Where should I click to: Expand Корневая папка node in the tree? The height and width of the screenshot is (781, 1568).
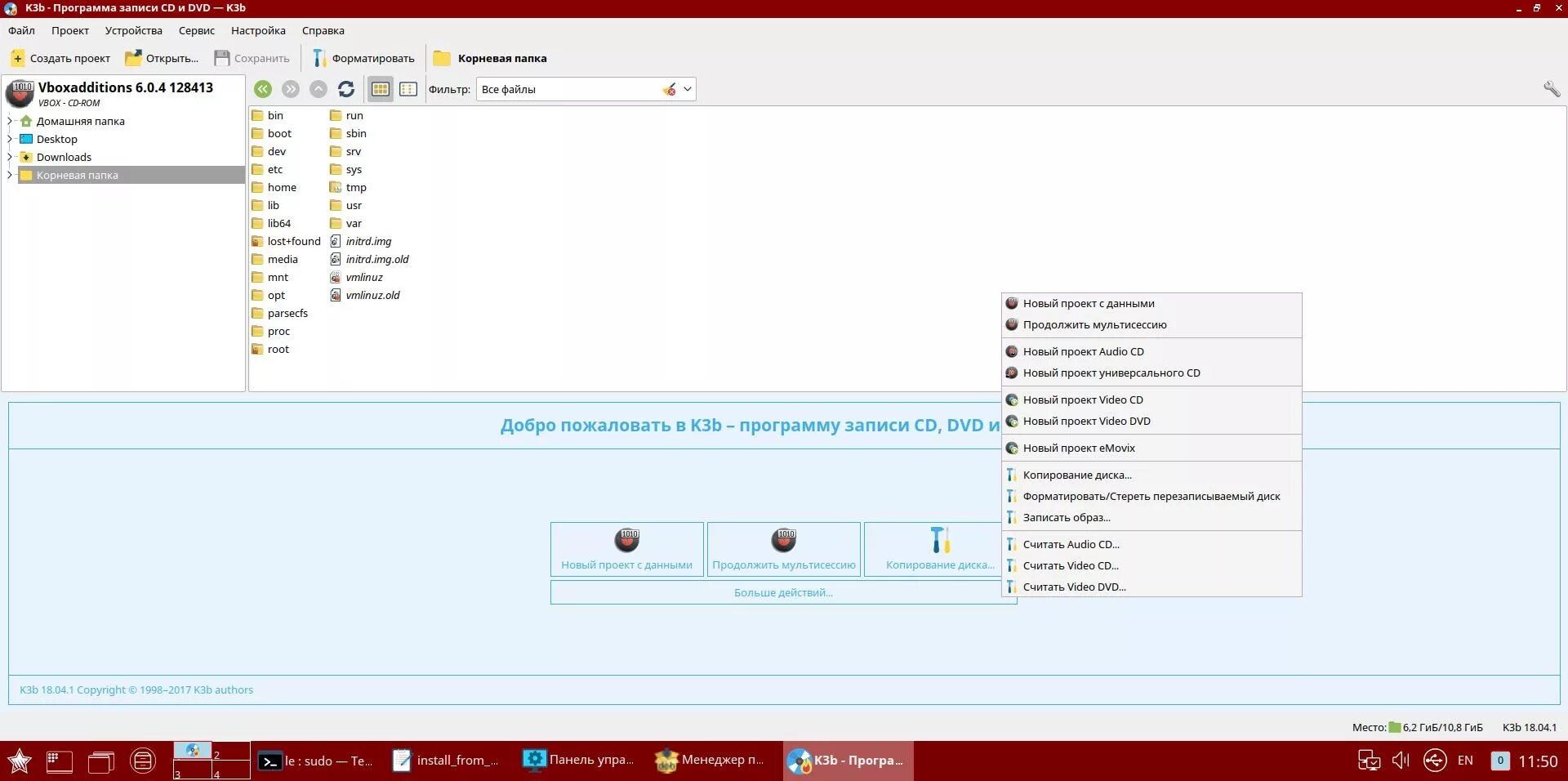coord(10,175)
